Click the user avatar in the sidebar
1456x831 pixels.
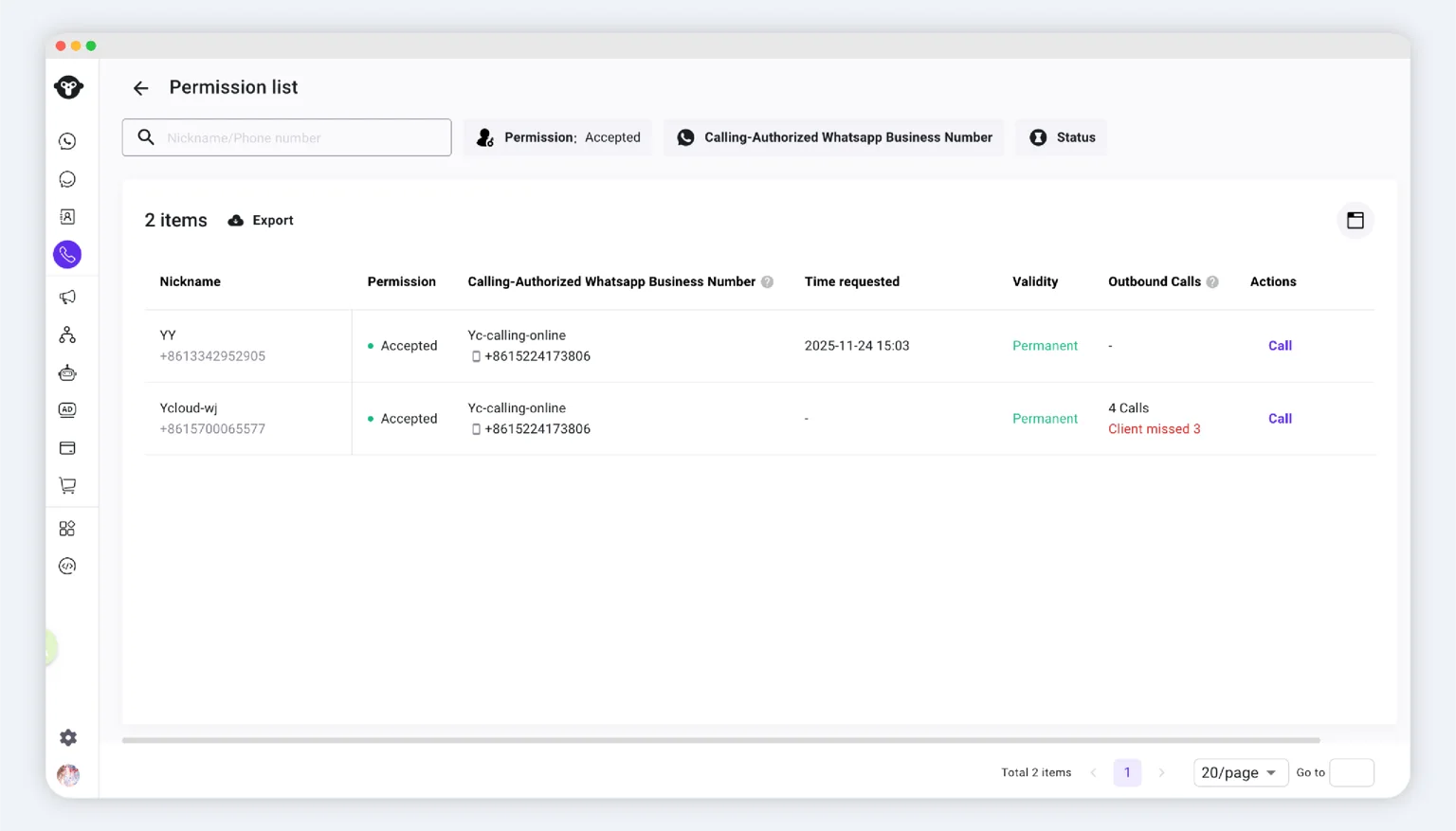(68, 775)
